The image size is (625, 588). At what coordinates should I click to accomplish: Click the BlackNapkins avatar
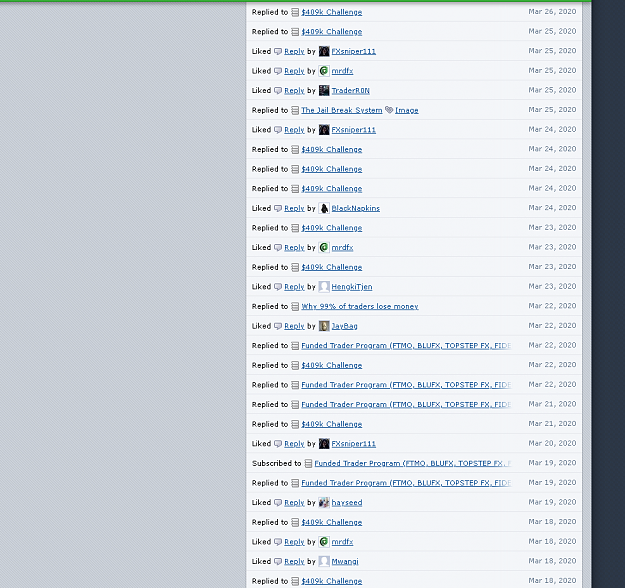pyautogui.click(x=324, y=208)
